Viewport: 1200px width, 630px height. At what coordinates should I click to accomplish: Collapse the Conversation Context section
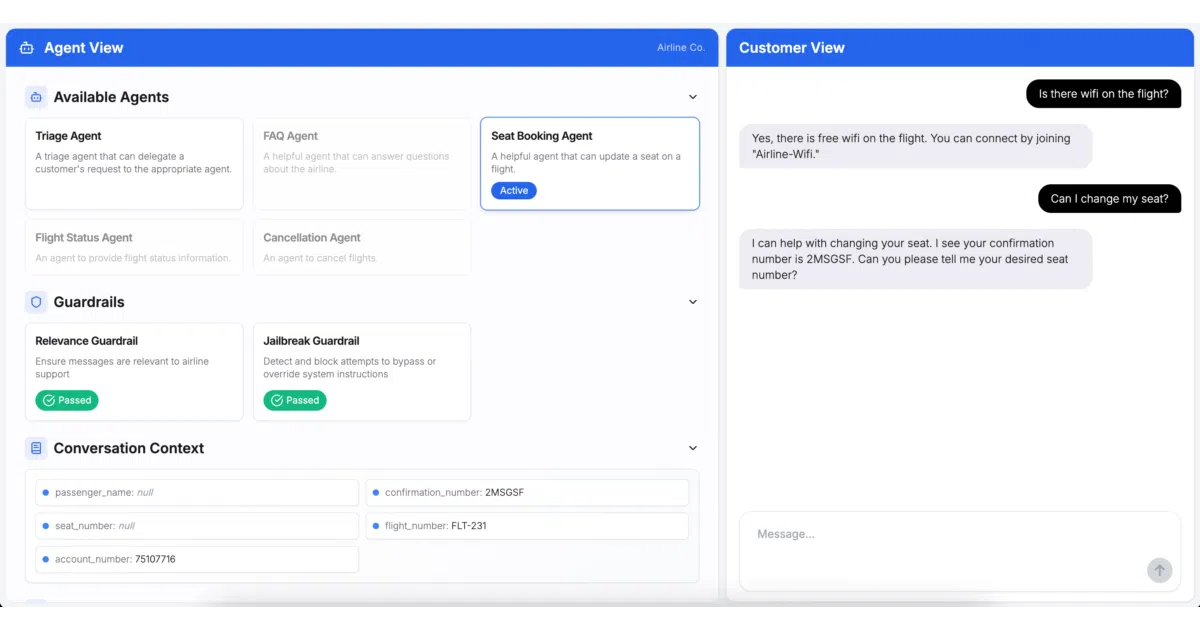pyautogui.click(x=693, y=448)
